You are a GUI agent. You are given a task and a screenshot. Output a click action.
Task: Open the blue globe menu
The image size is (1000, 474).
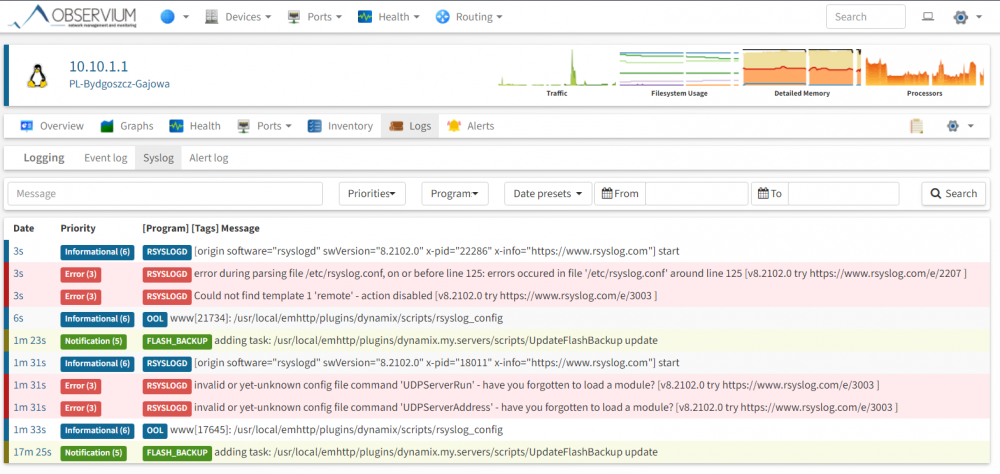[174, 17]
